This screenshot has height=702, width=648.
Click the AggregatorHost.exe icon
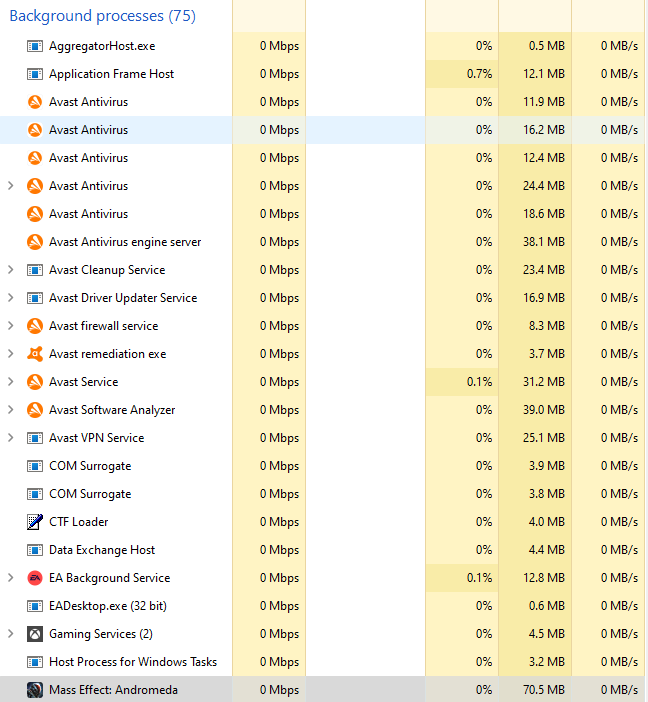click(x=35, y=46)
